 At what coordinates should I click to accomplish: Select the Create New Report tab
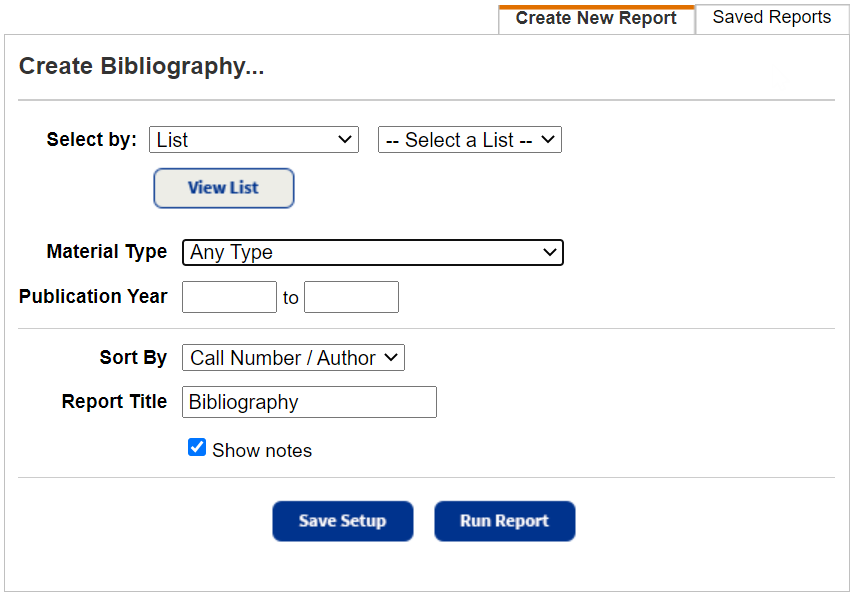tap(596, 17)
